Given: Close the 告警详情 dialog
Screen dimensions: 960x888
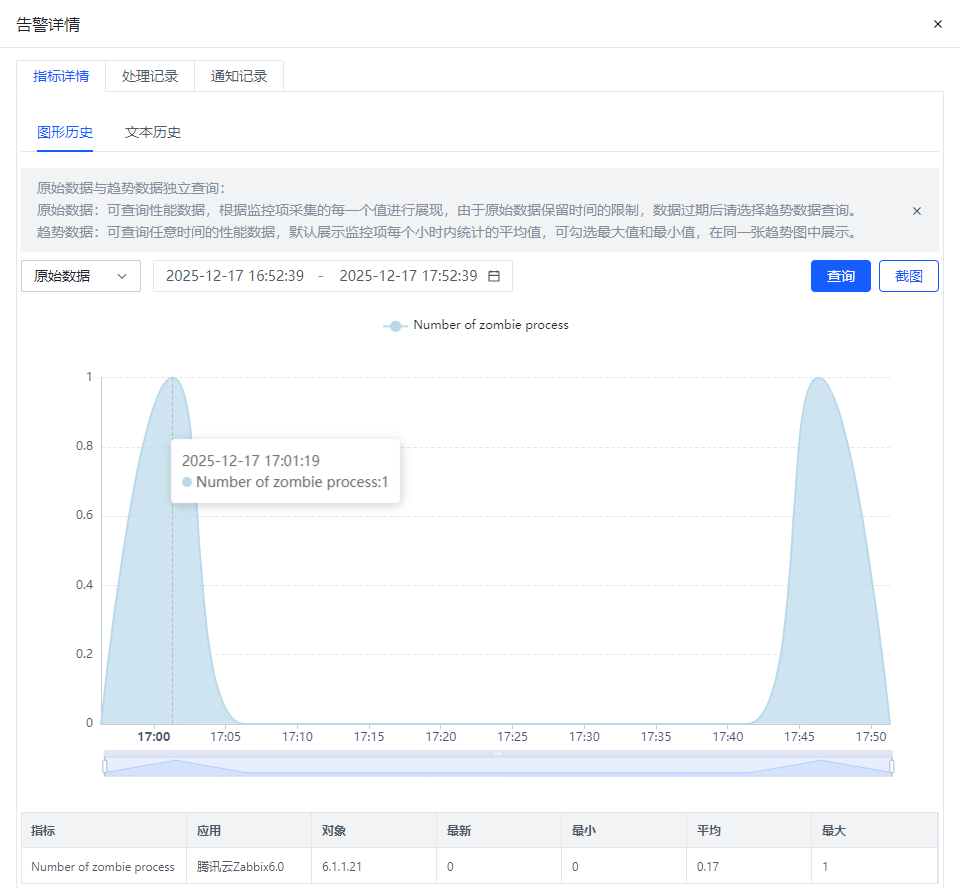Looking at the screenshot, I should click(x=937, y=24).
